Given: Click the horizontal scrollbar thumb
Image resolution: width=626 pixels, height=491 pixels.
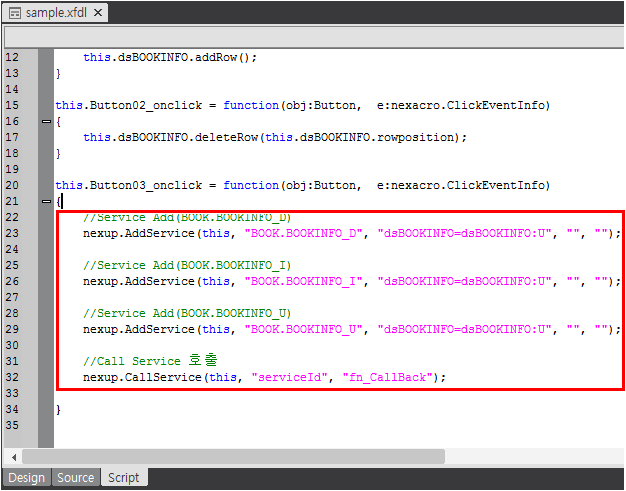Looking at the screenshot, I should 234,456.
